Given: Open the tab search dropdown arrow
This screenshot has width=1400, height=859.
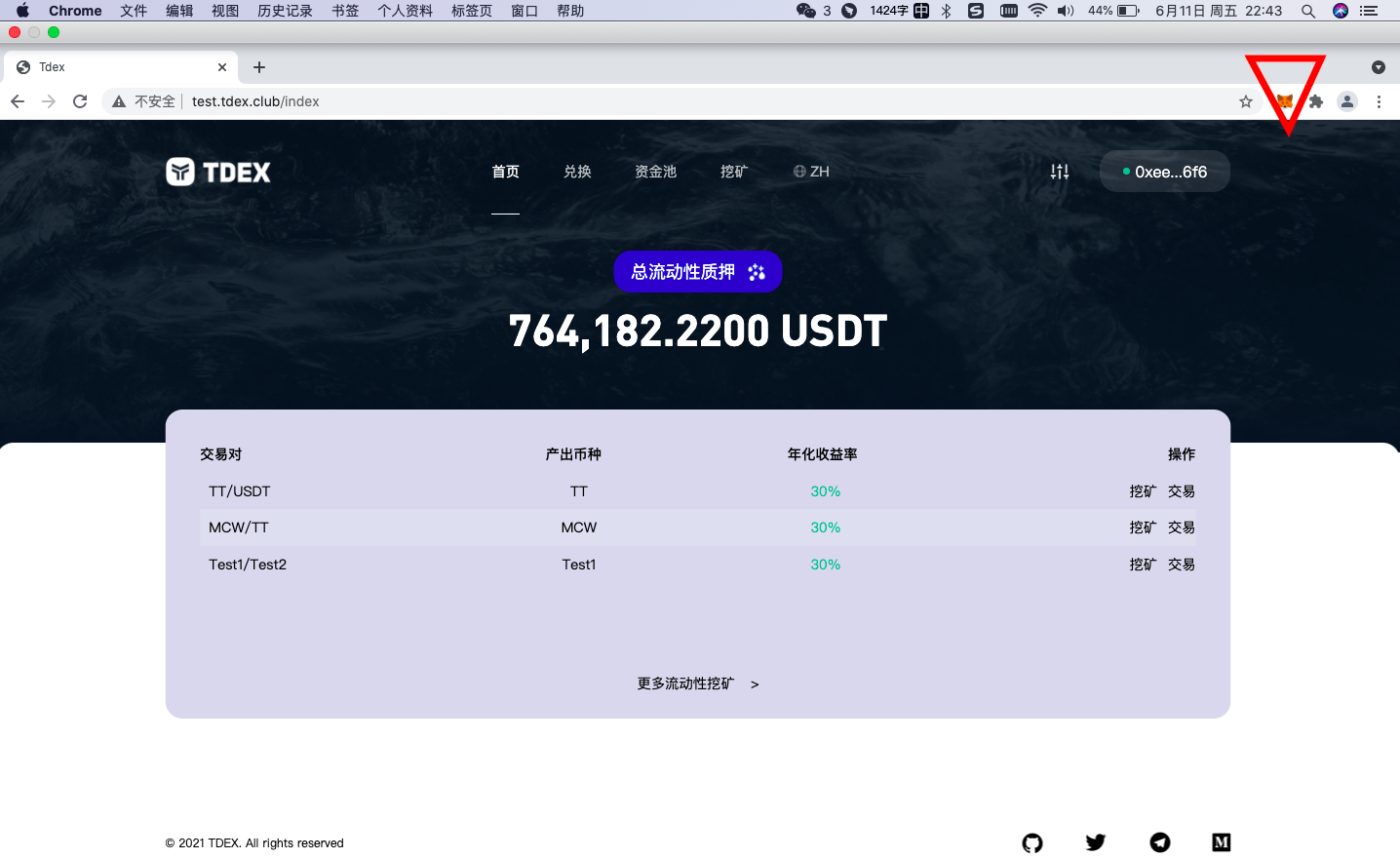Looking at the screenshot, I should [x=1379, y=67].
